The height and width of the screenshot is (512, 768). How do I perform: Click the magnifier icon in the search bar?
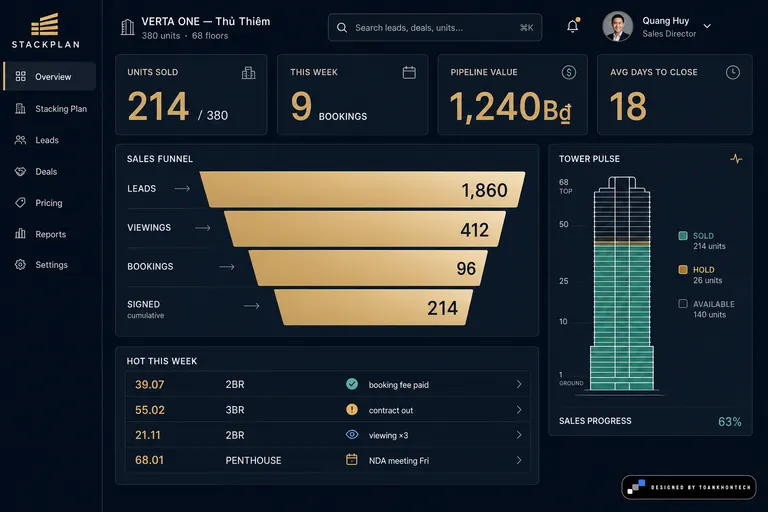[x=341, y=27]
